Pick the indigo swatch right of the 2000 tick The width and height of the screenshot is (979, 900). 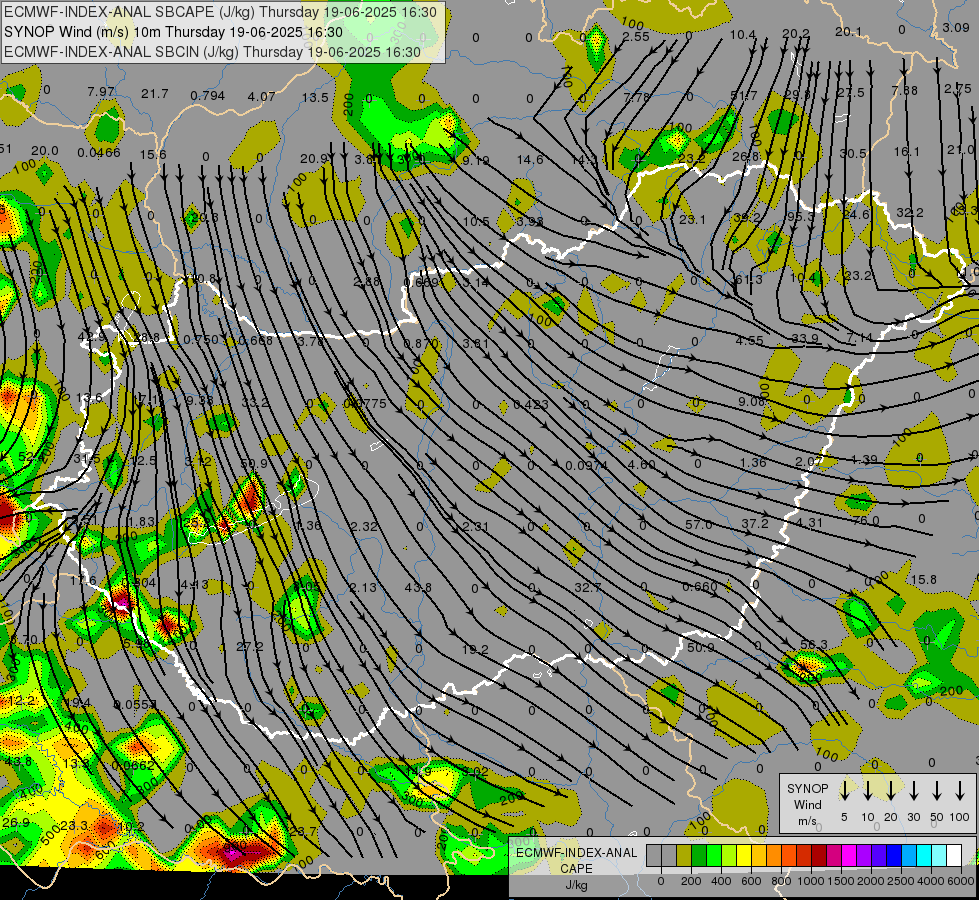(879, 855)
